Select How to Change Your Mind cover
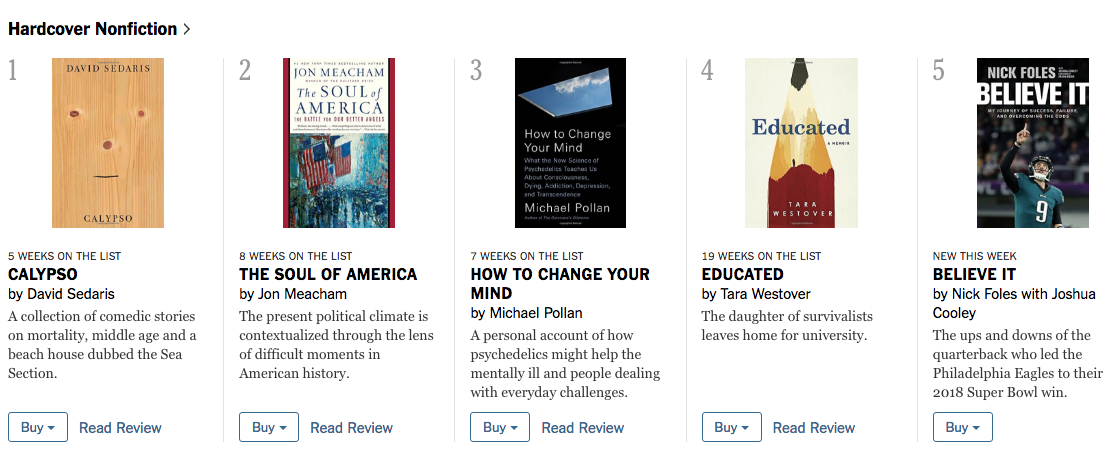Screen dimensions: 1109x472 tap(570, 143)
